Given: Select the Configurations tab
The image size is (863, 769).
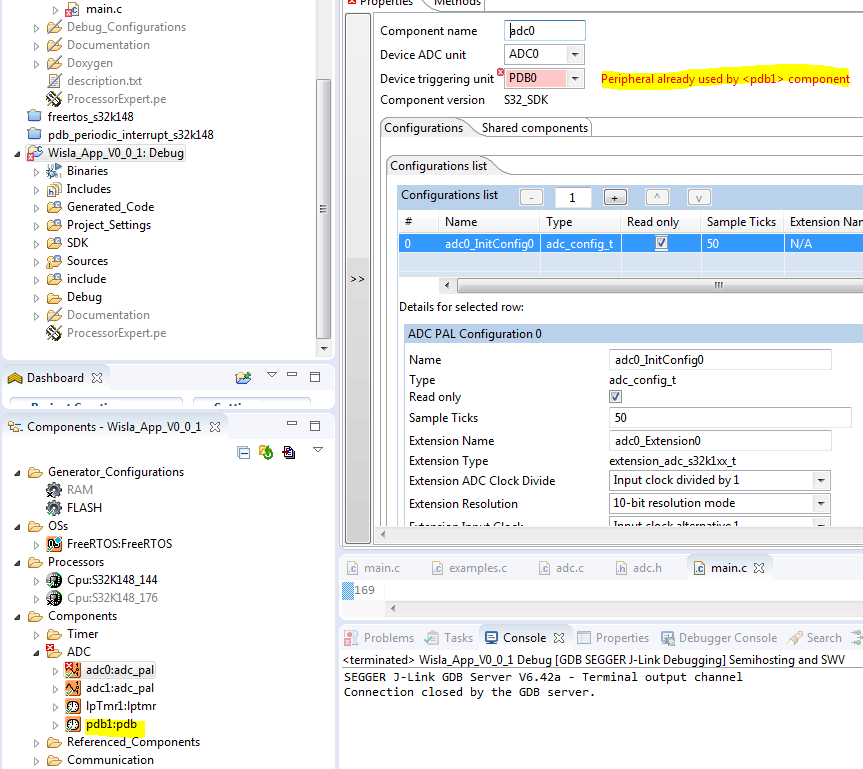Looking at the screenshot, I should click(x=423, y=128).
